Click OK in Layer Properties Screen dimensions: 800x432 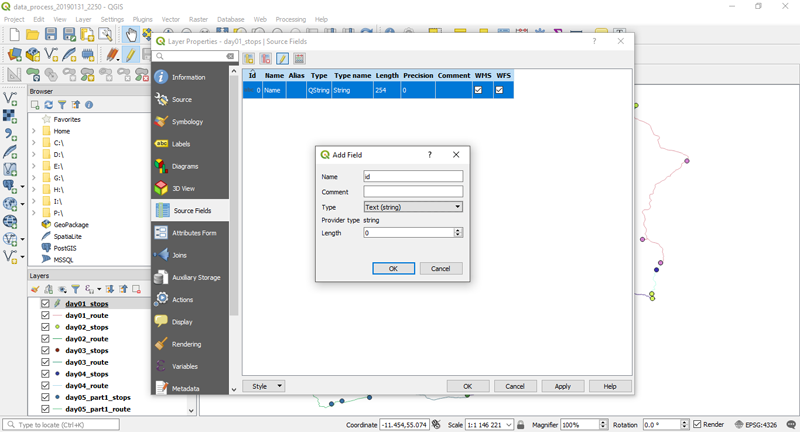468,386
